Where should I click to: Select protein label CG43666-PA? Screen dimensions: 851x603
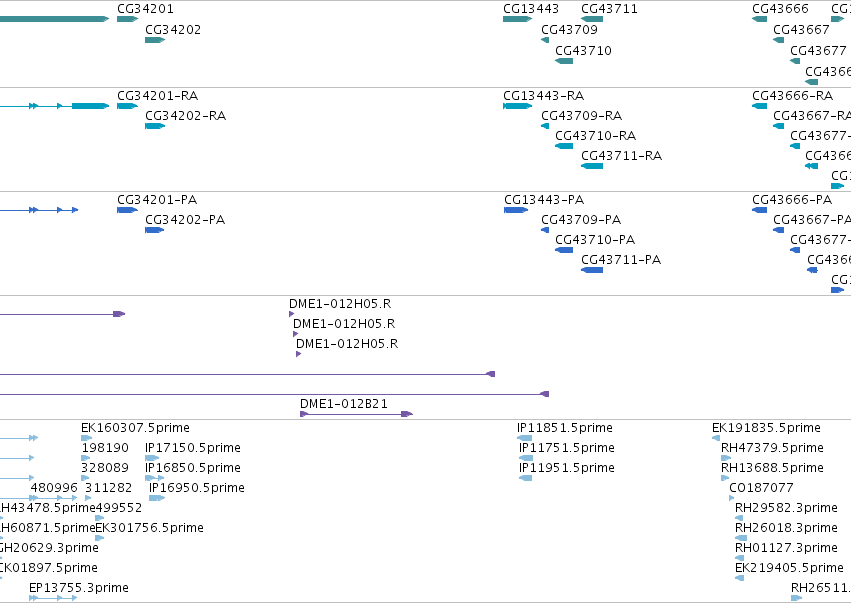tap(792, 200)
